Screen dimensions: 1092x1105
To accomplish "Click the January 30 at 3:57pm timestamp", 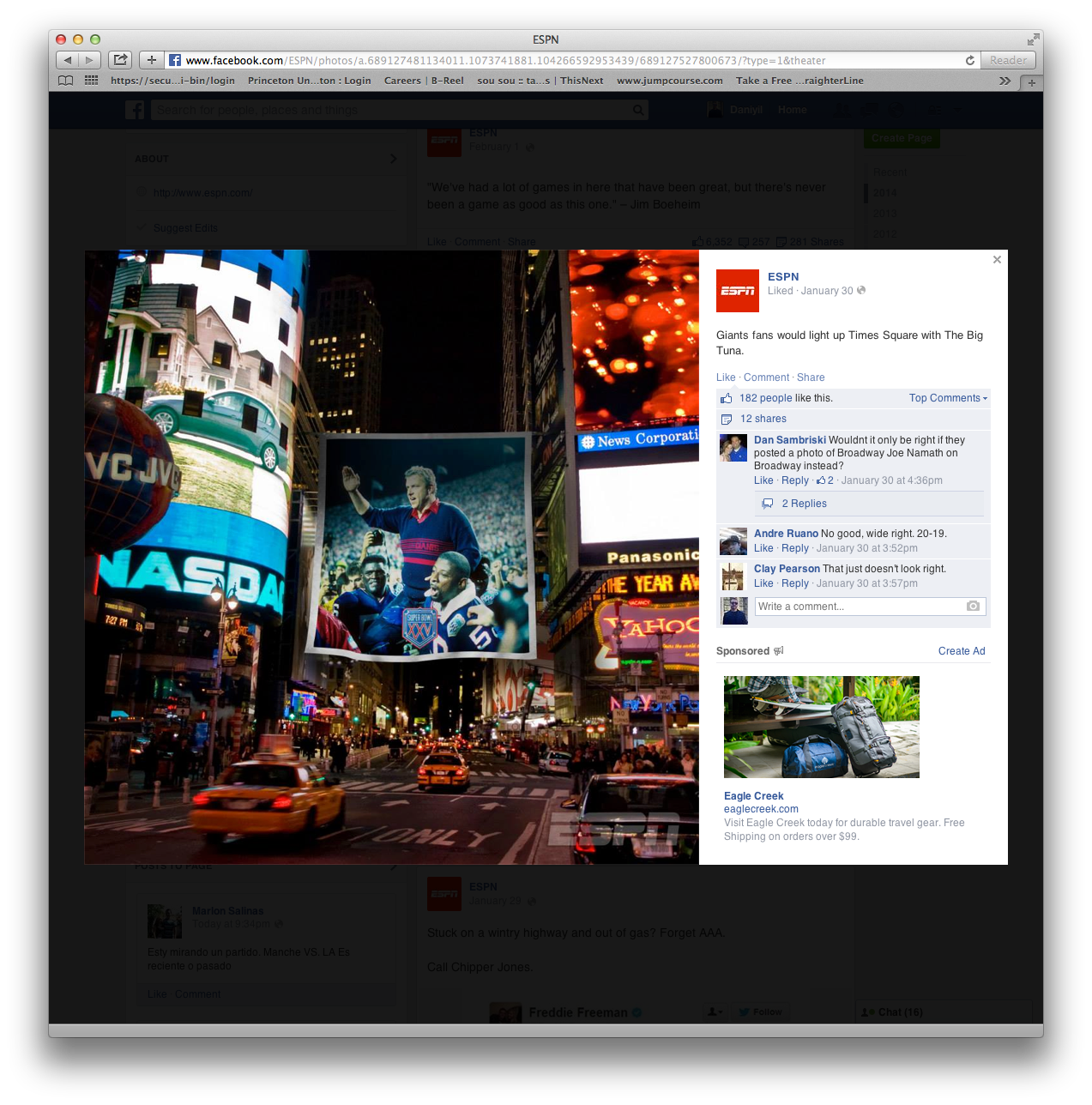I will tap(867, 583).
